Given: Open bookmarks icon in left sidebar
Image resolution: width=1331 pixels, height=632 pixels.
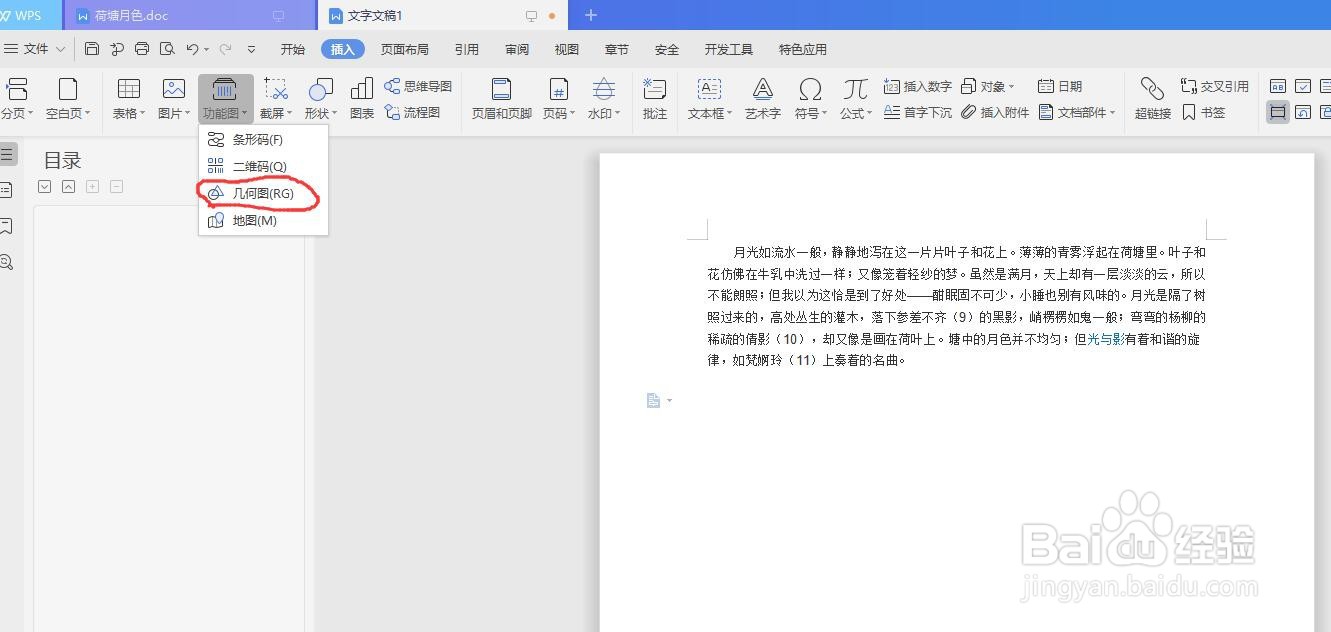Looking at the screenshot, I should coord(7,226).
